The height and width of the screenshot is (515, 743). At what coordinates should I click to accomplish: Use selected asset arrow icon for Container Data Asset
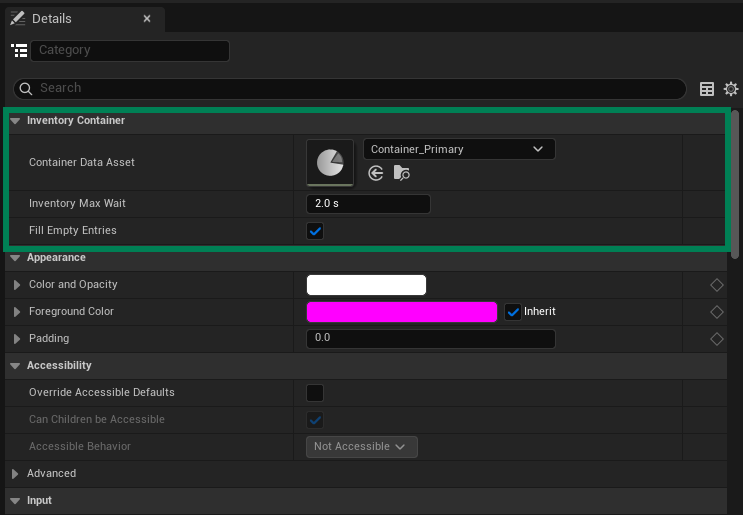[x=376, y=173]
